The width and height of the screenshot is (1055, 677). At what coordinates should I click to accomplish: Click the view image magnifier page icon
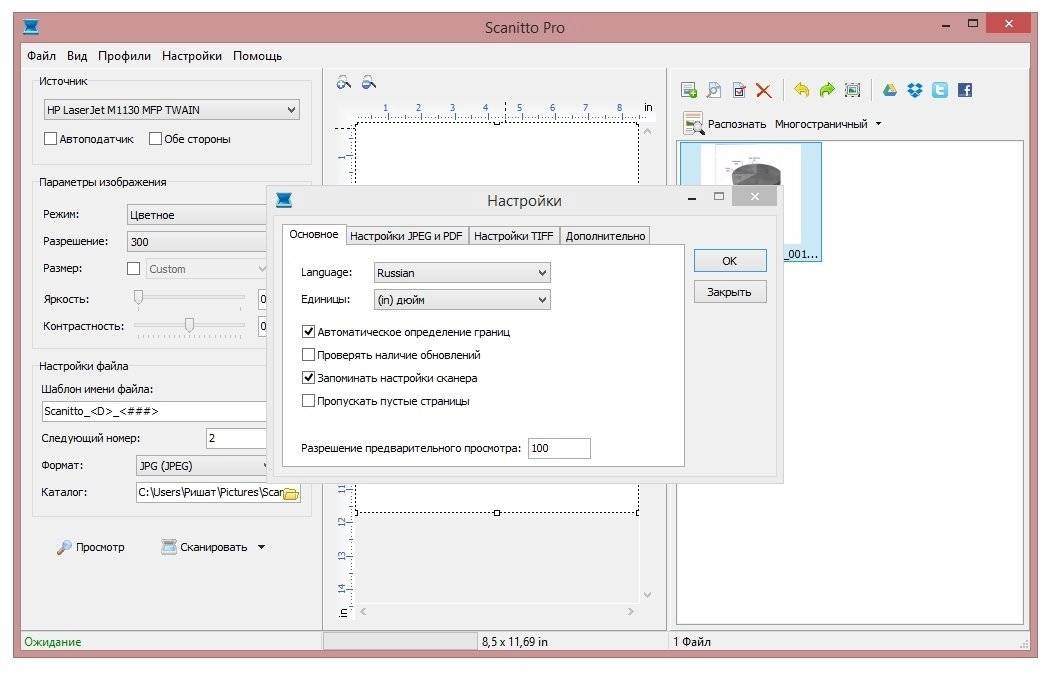tap(714, 90)
